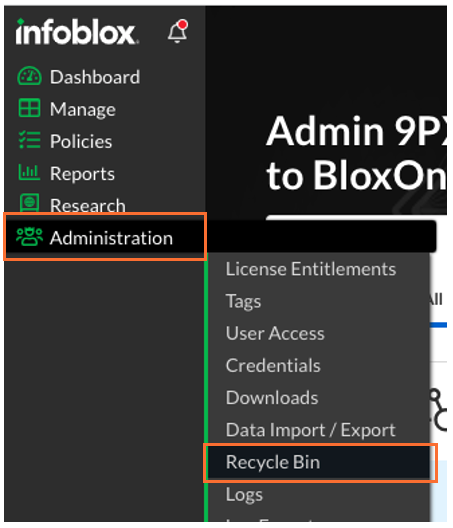The image size is (453, 528).
Task: Open the Dashboard menu item
Action: pos(95,77)
